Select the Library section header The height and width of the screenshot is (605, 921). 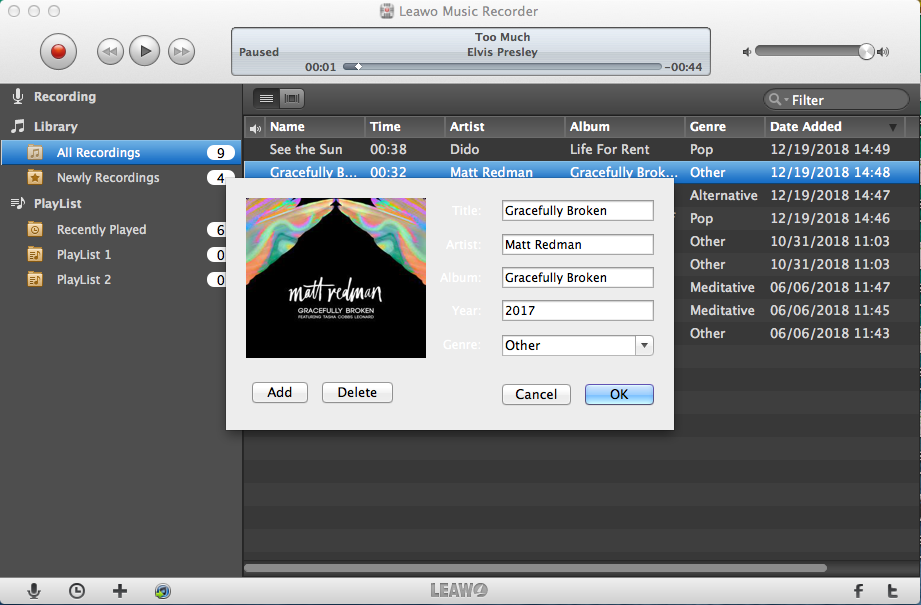click(56, 126)
